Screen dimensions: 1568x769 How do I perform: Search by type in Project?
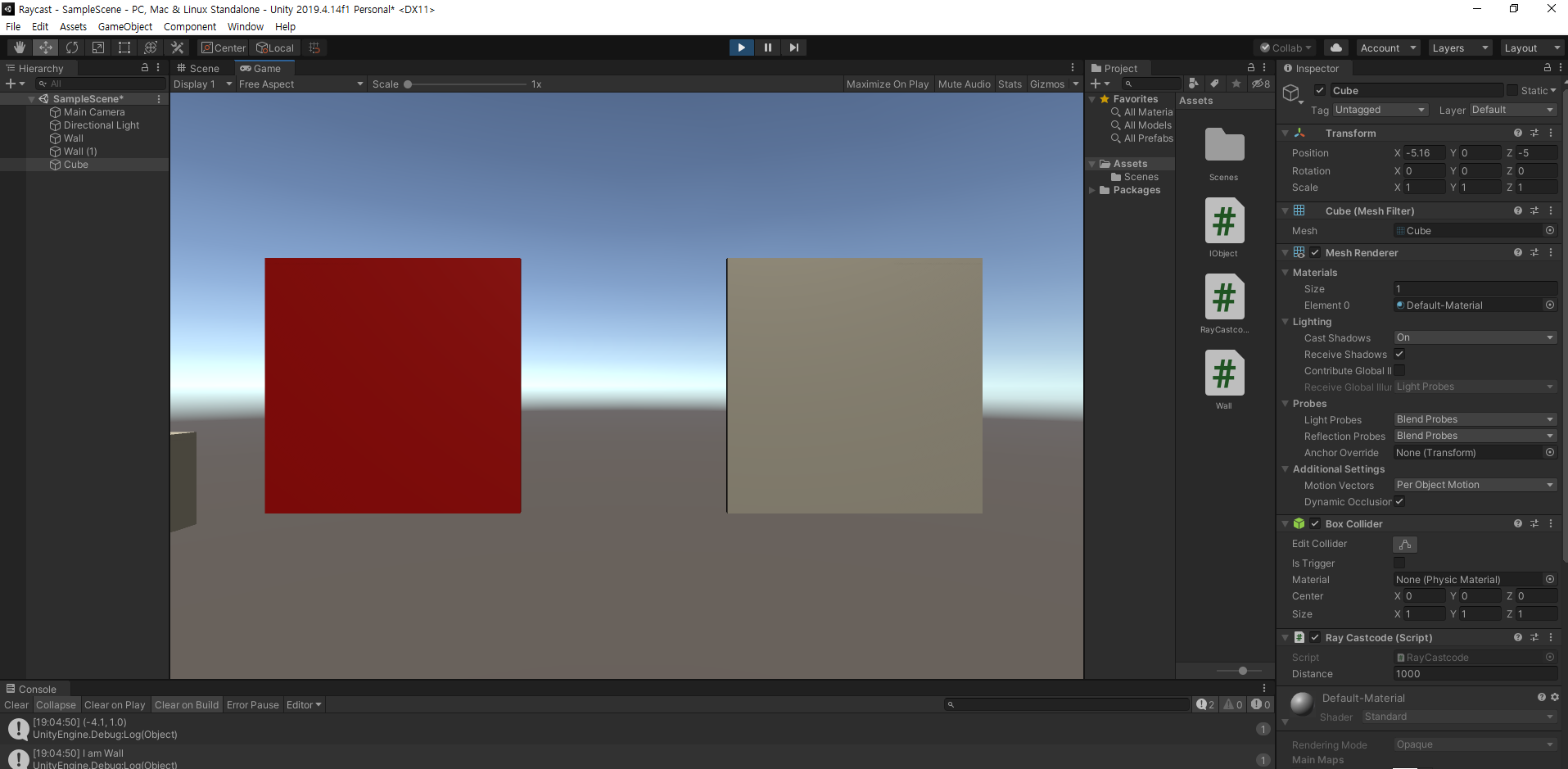(x=1194, y=84)
